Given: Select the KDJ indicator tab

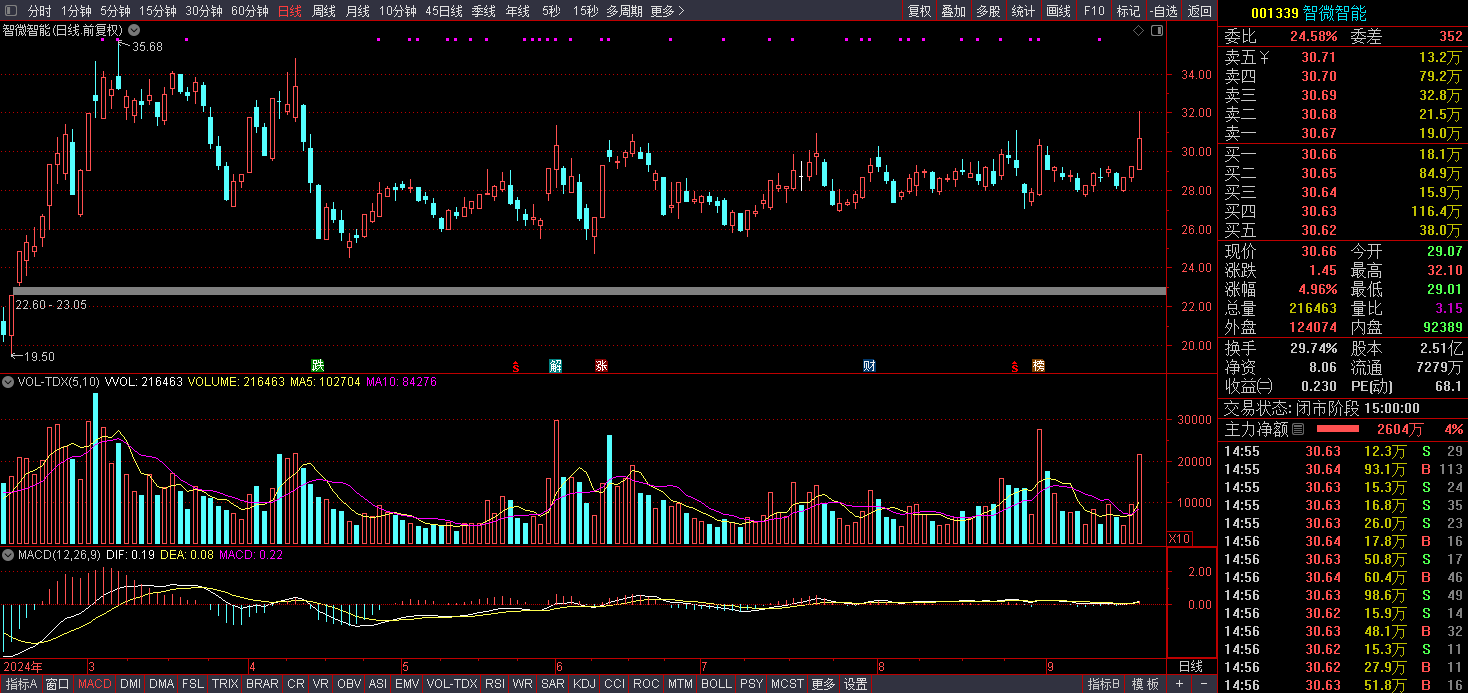Looking at the screenshot, I should click(x=584, y=684).
